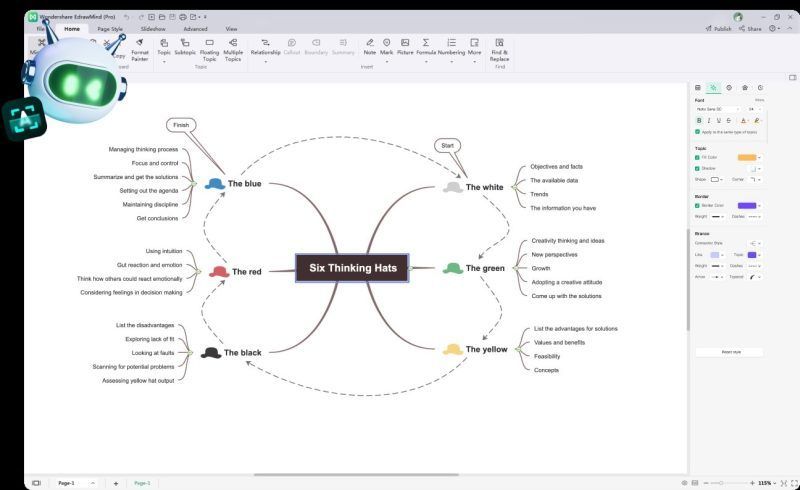Open the font family dropdown
800x490 pixels.
coord(718,109)
